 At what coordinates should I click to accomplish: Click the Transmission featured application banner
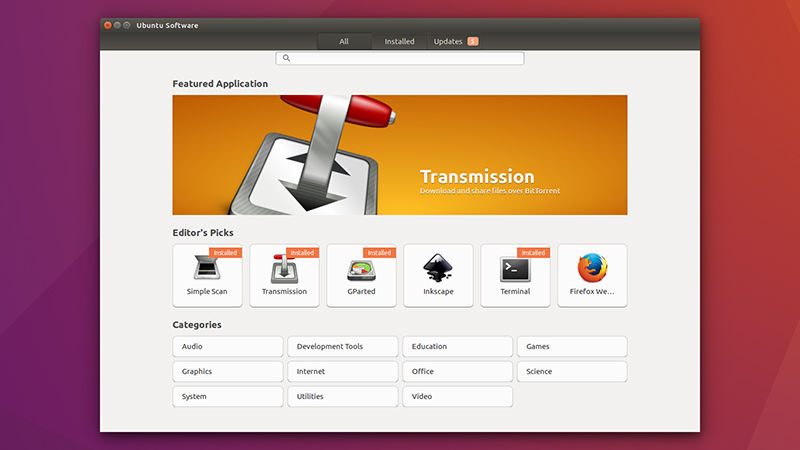tap(400, 155)
